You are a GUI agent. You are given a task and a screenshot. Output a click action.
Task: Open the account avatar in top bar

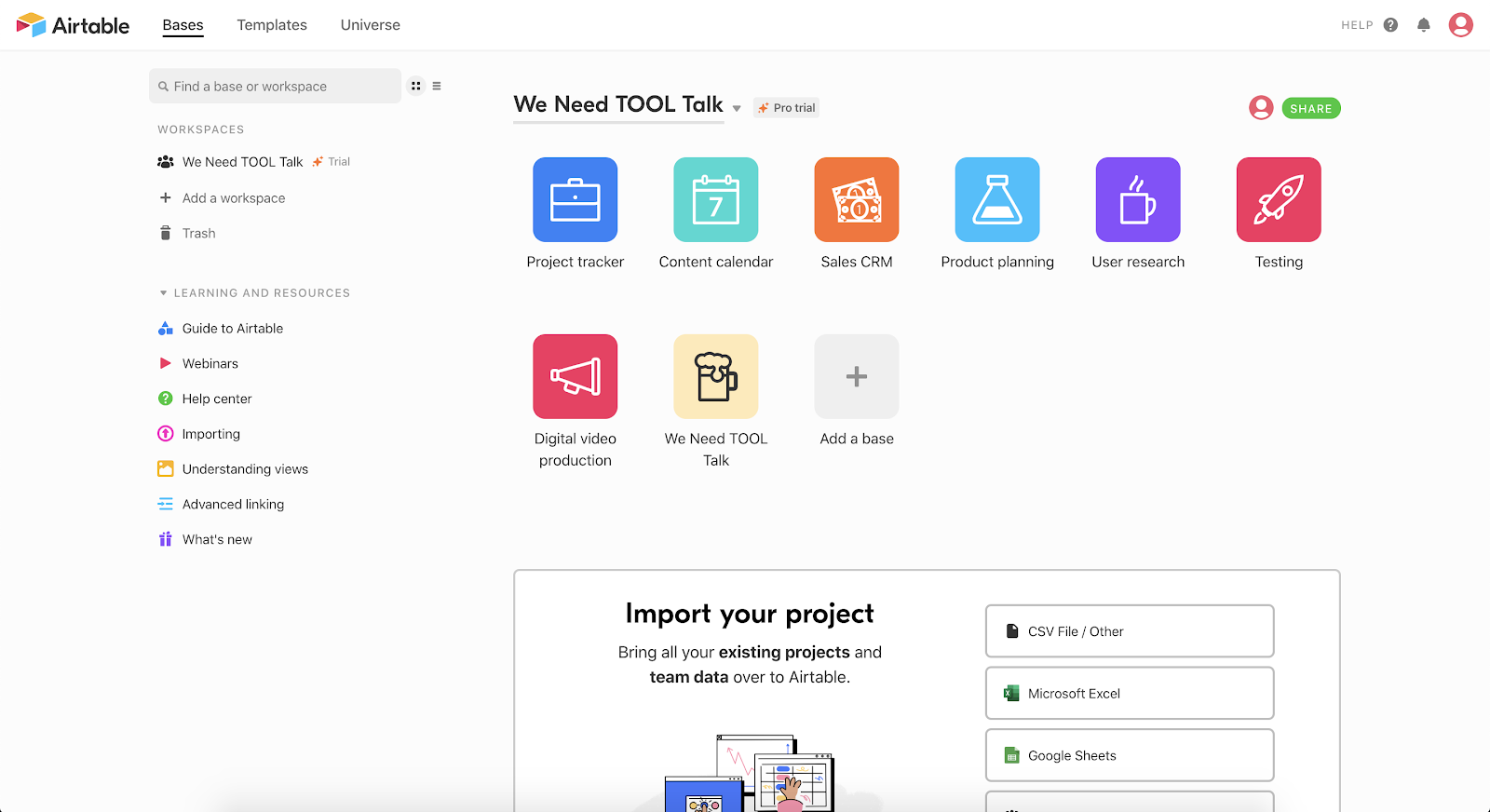[1460, 25]
